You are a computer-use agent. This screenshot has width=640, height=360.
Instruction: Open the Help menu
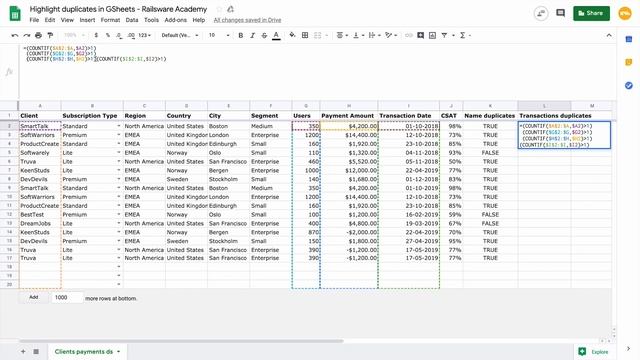tap(199, 20)
